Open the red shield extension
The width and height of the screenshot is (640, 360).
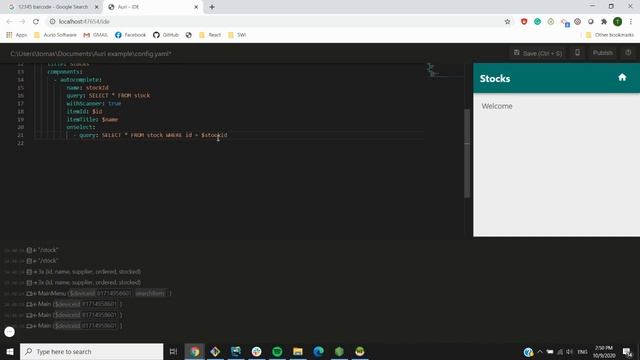524,22
